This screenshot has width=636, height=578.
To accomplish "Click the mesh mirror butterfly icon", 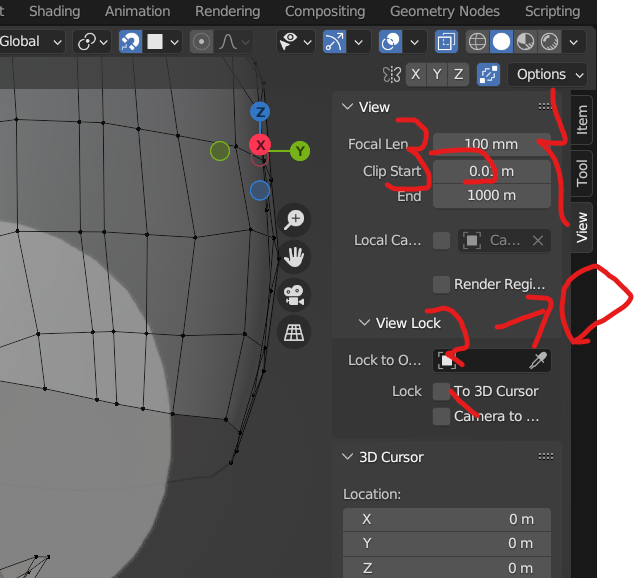I will pos(392,75).
